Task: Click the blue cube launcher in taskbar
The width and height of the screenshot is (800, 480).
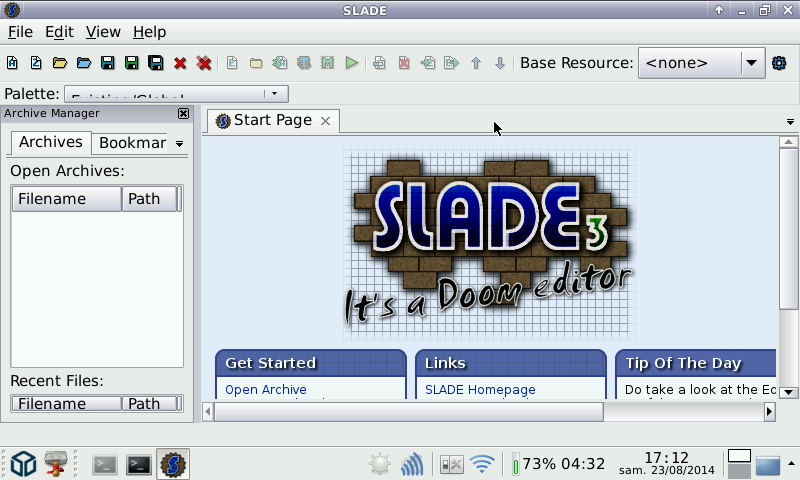Action: 23,464
